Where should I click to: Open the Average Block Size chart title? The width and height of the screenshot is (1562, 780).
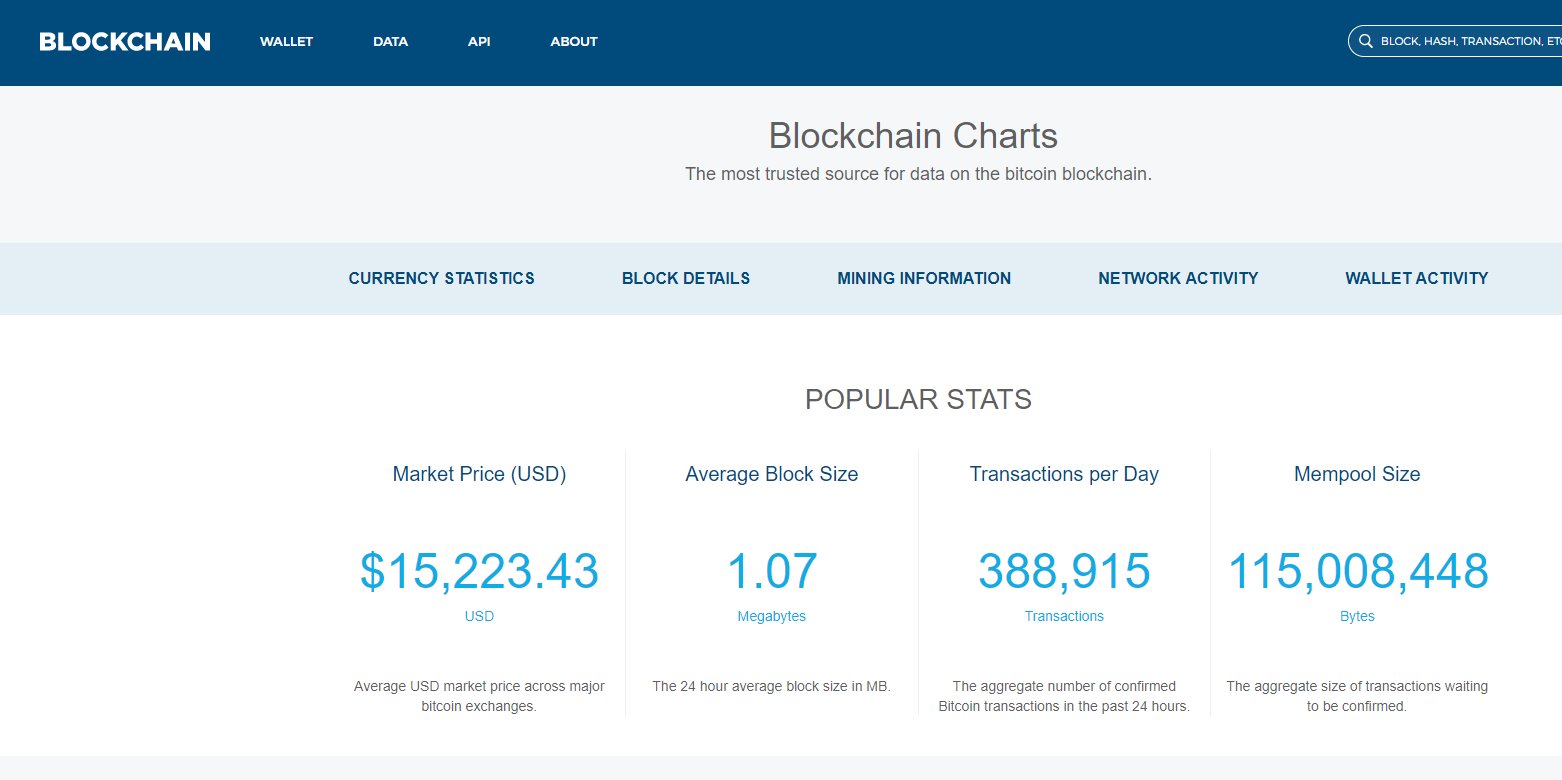771,474
